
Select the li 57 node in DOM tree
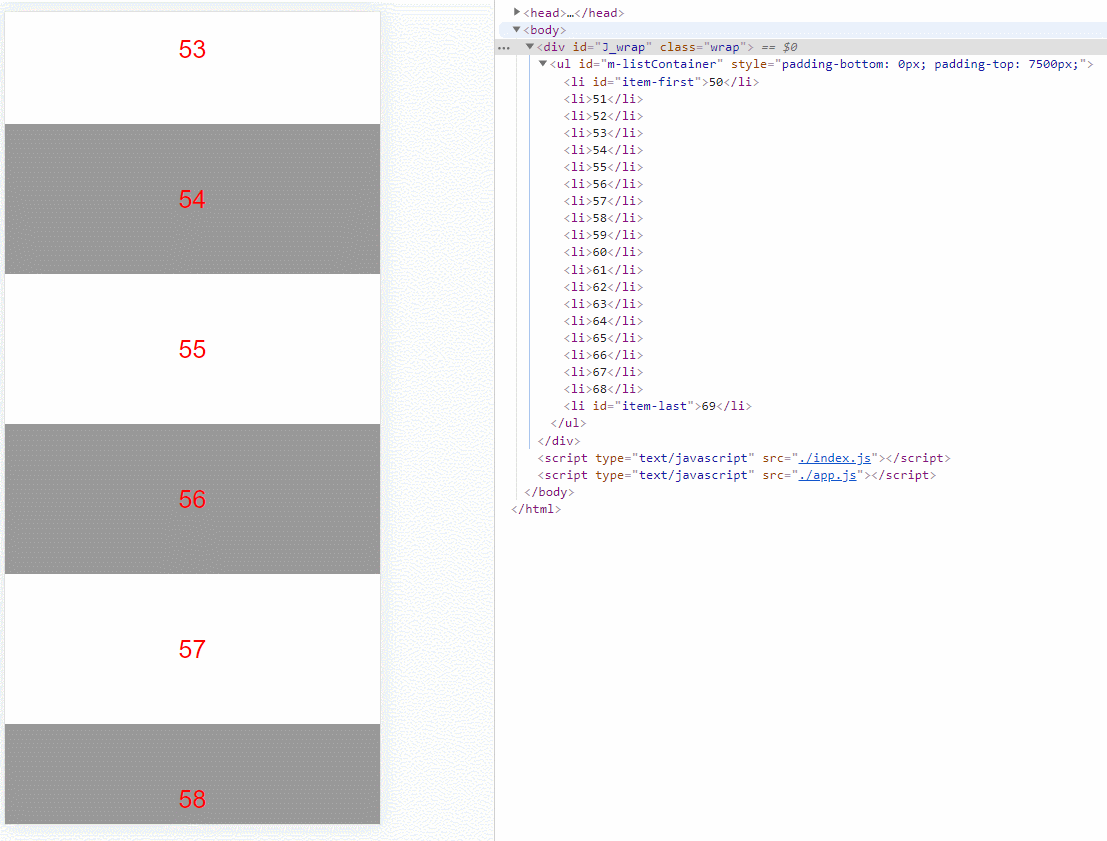click(x=603, y=201)
